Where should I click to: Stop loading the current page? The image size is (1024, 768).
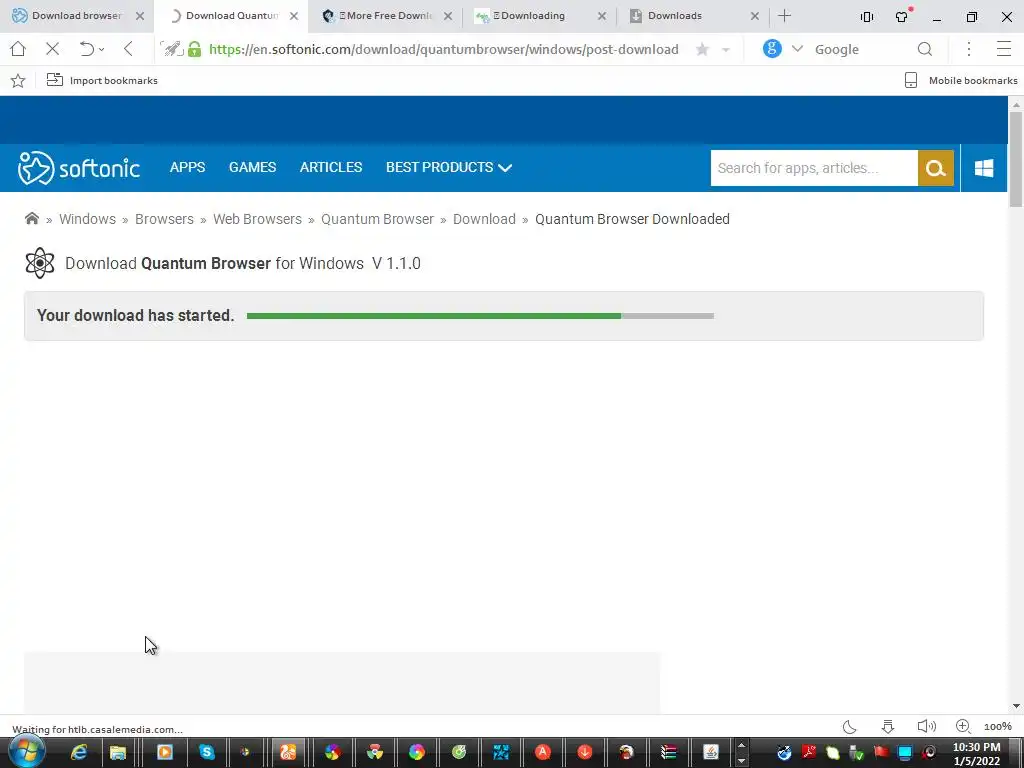[53, 49]
